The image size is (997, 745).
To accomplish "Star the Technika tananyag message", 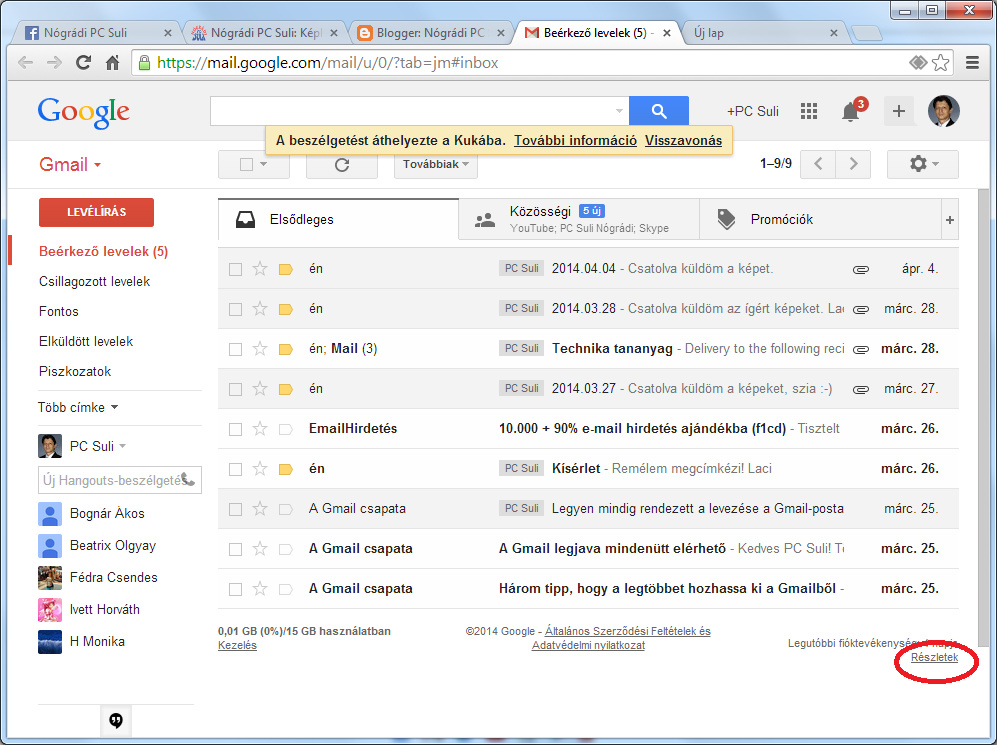I will pos(259,349).
